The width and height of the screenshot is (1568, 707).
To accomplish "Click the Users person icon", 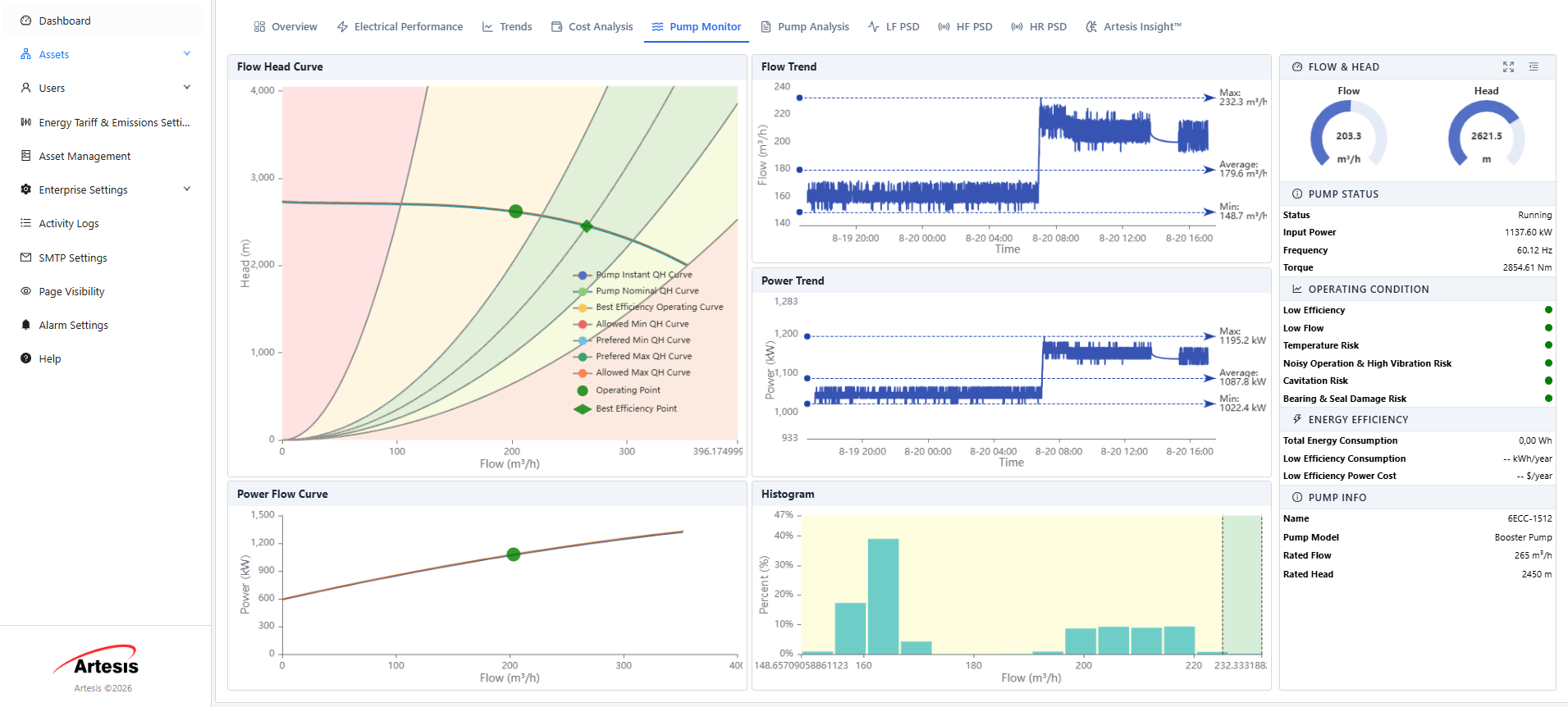I will click(x=25, y=88).
